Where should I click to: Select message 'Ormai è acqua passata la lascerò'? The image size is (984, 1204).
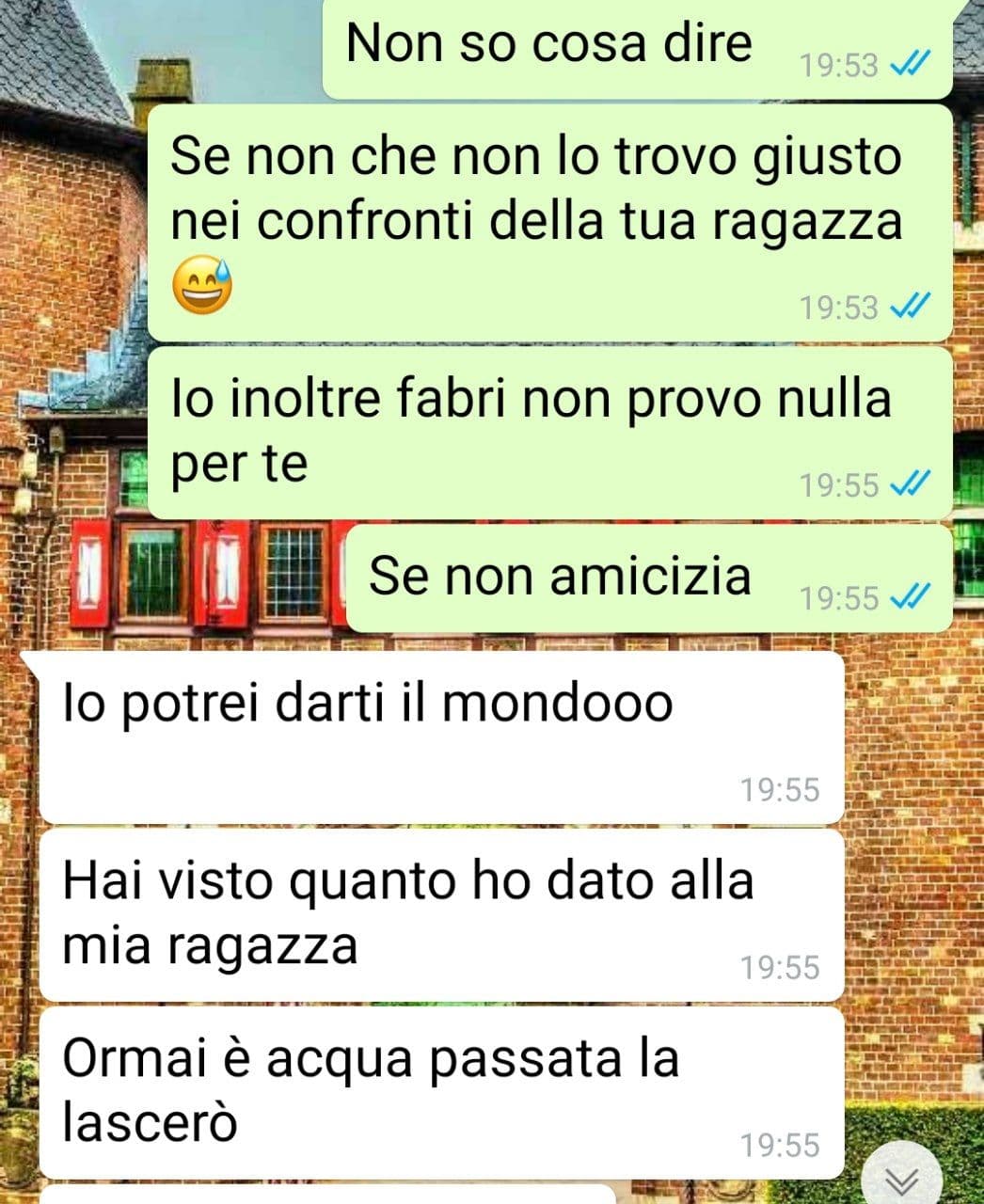441,1093
